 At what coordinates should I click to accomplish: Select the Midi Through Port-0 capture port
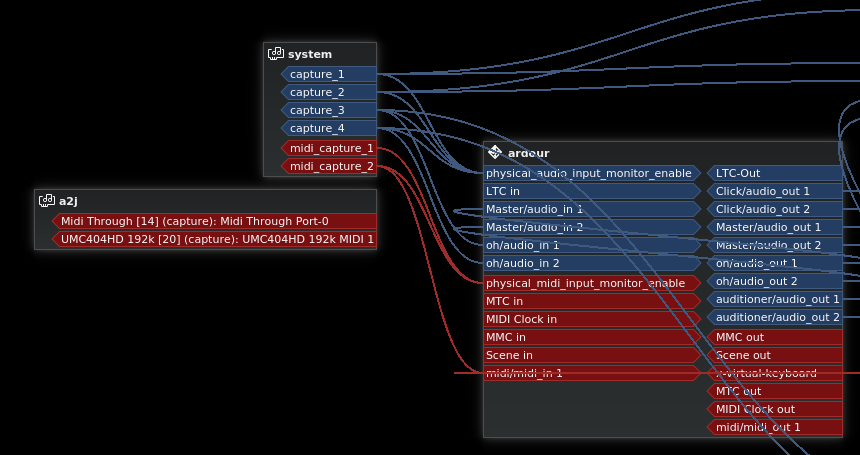[x=214, y=221]
